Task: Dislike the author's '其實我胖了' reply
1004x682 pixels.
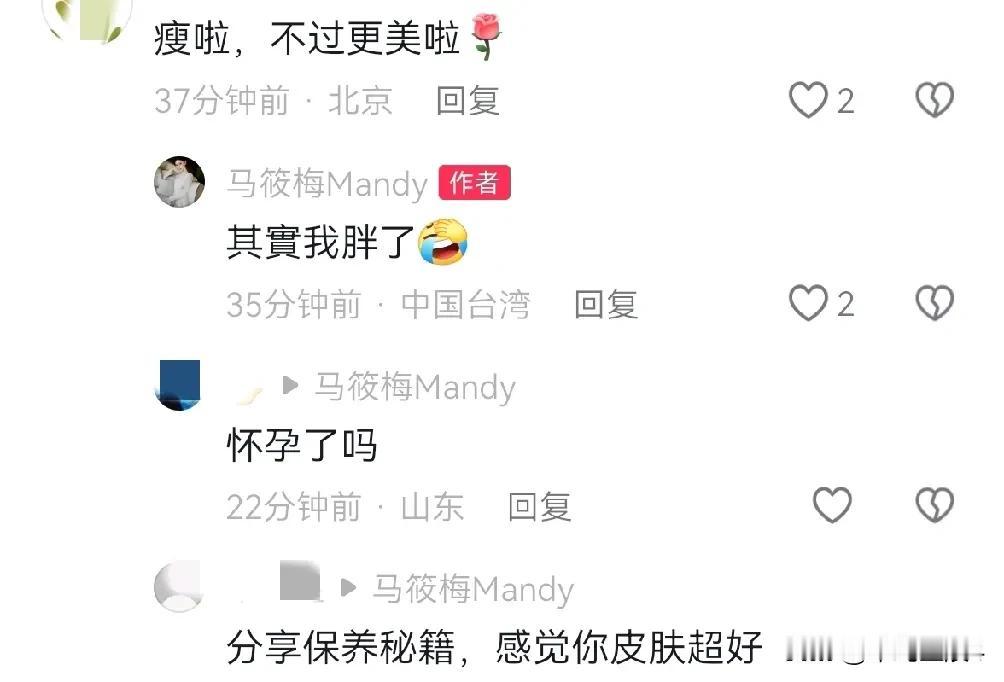Action: pyautogui.click(x=934, y=303)
